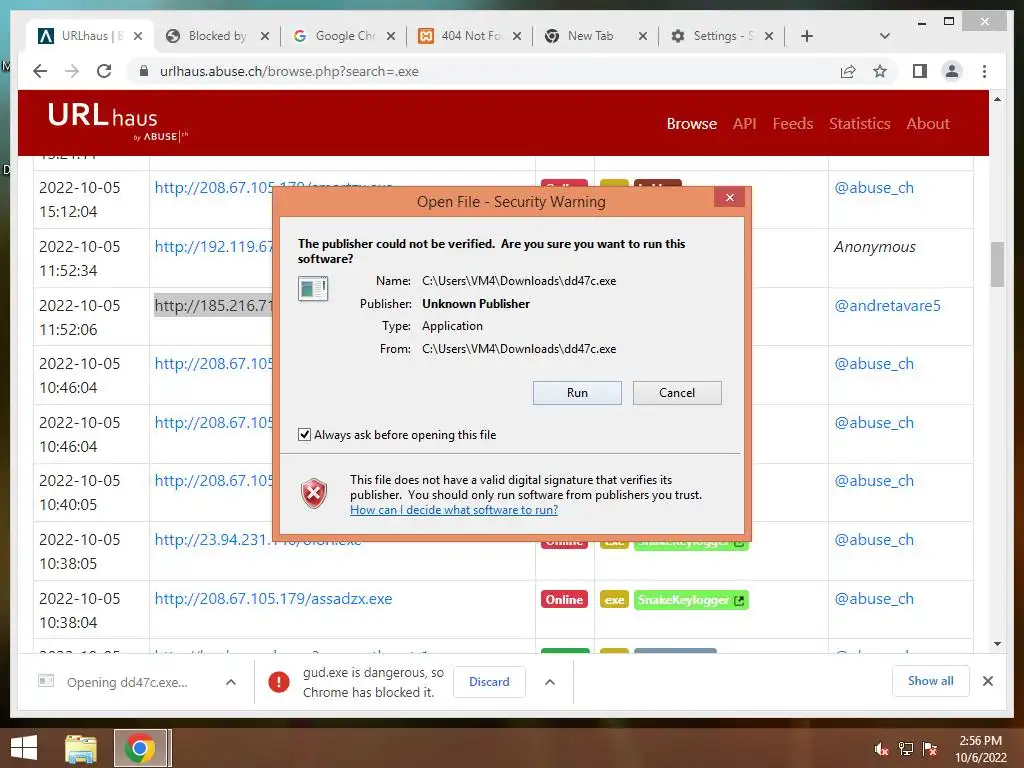Open 'How can I decide what software to run?' link
Image resolution: width=1024 pixels, height=768 pixels.
[x=454, y=510]
